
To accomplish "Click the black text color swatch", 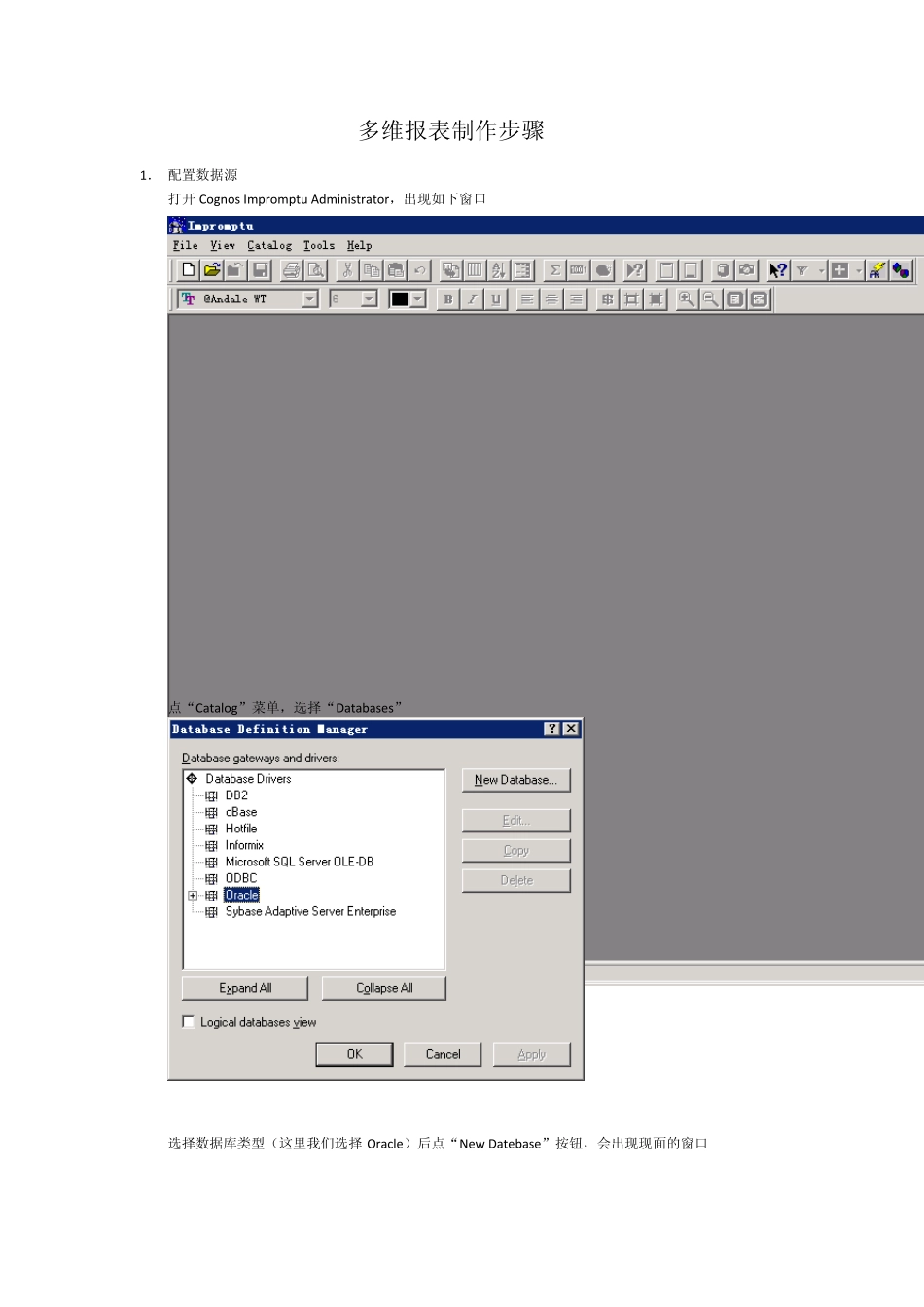I will click(399, 300).
